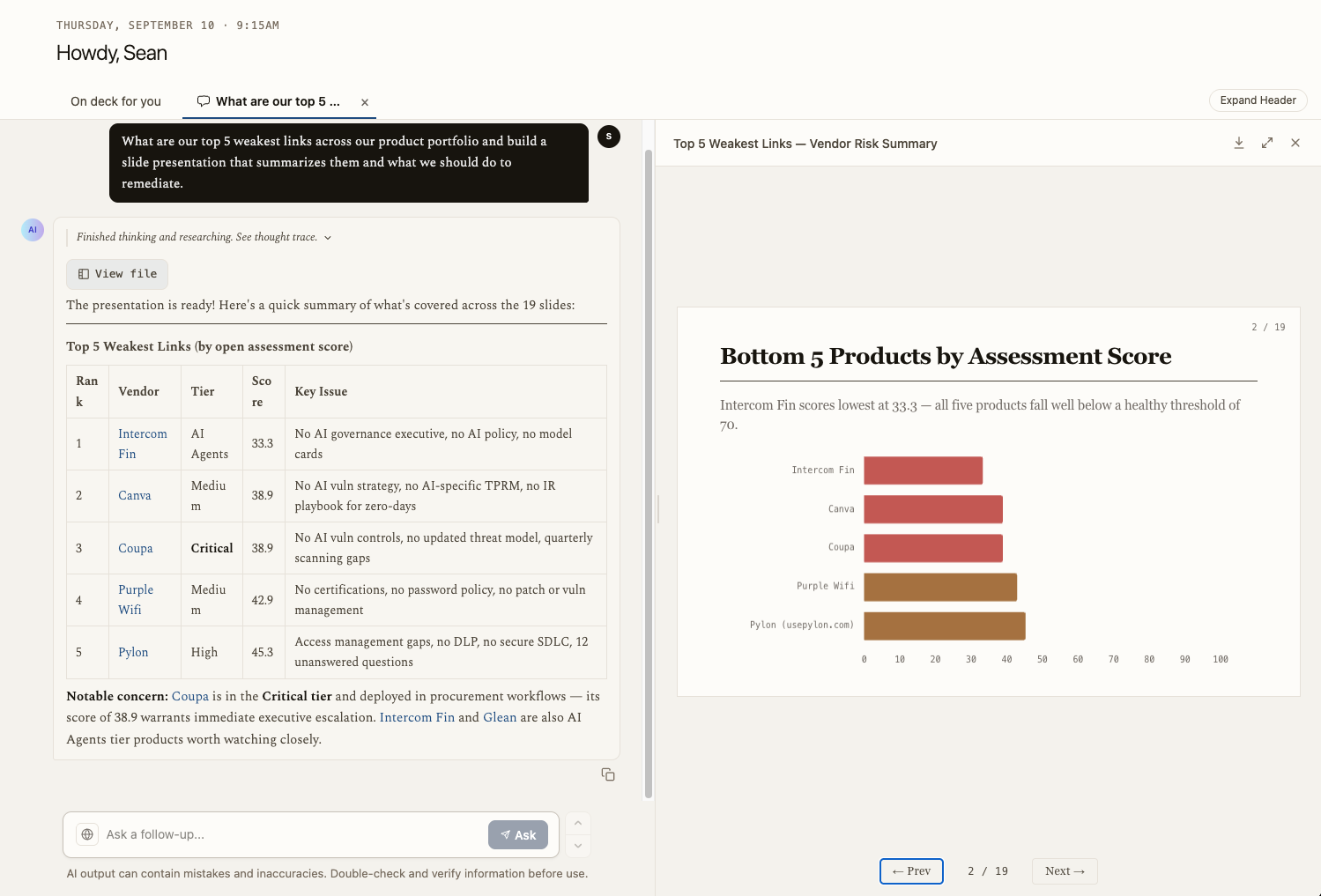Click the down arrow beside the input box

click(578, 846)
